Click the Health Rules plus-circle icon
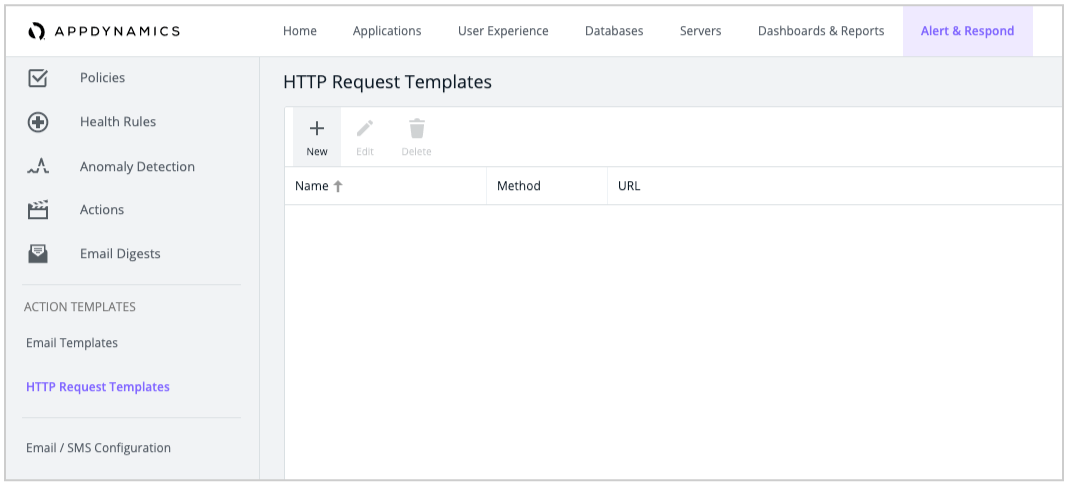Viewport: 1068px width, 485px height. (37, 122)
